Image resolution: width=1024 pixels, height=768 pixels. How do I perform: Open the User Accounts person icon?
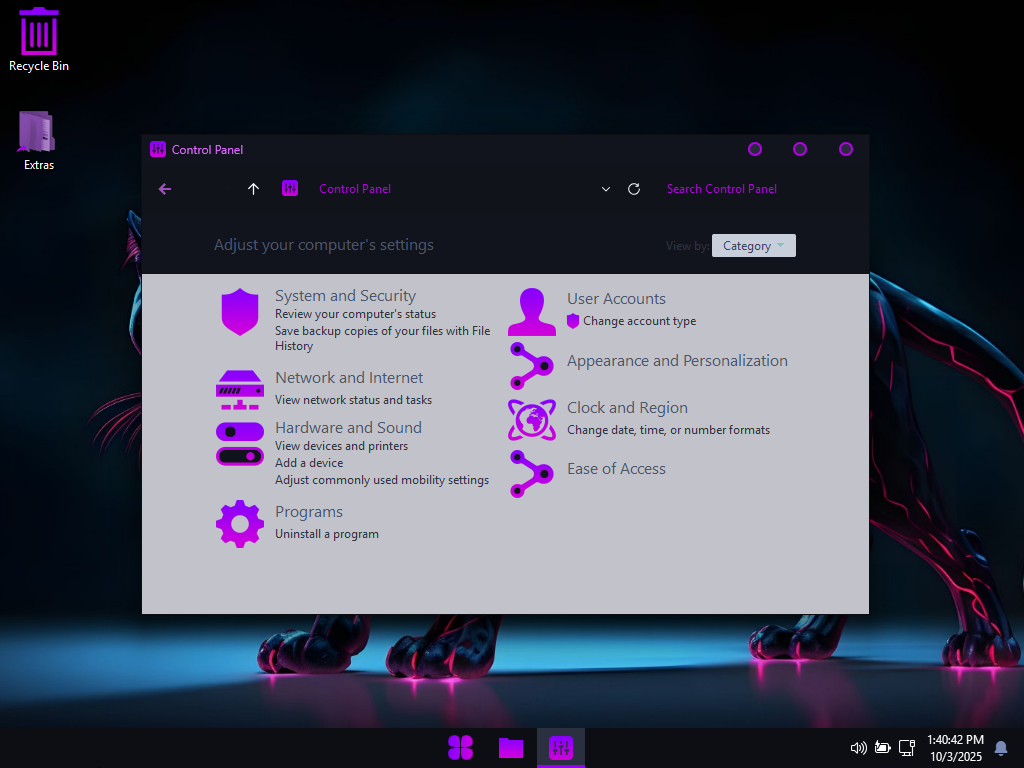click(531, 312)
